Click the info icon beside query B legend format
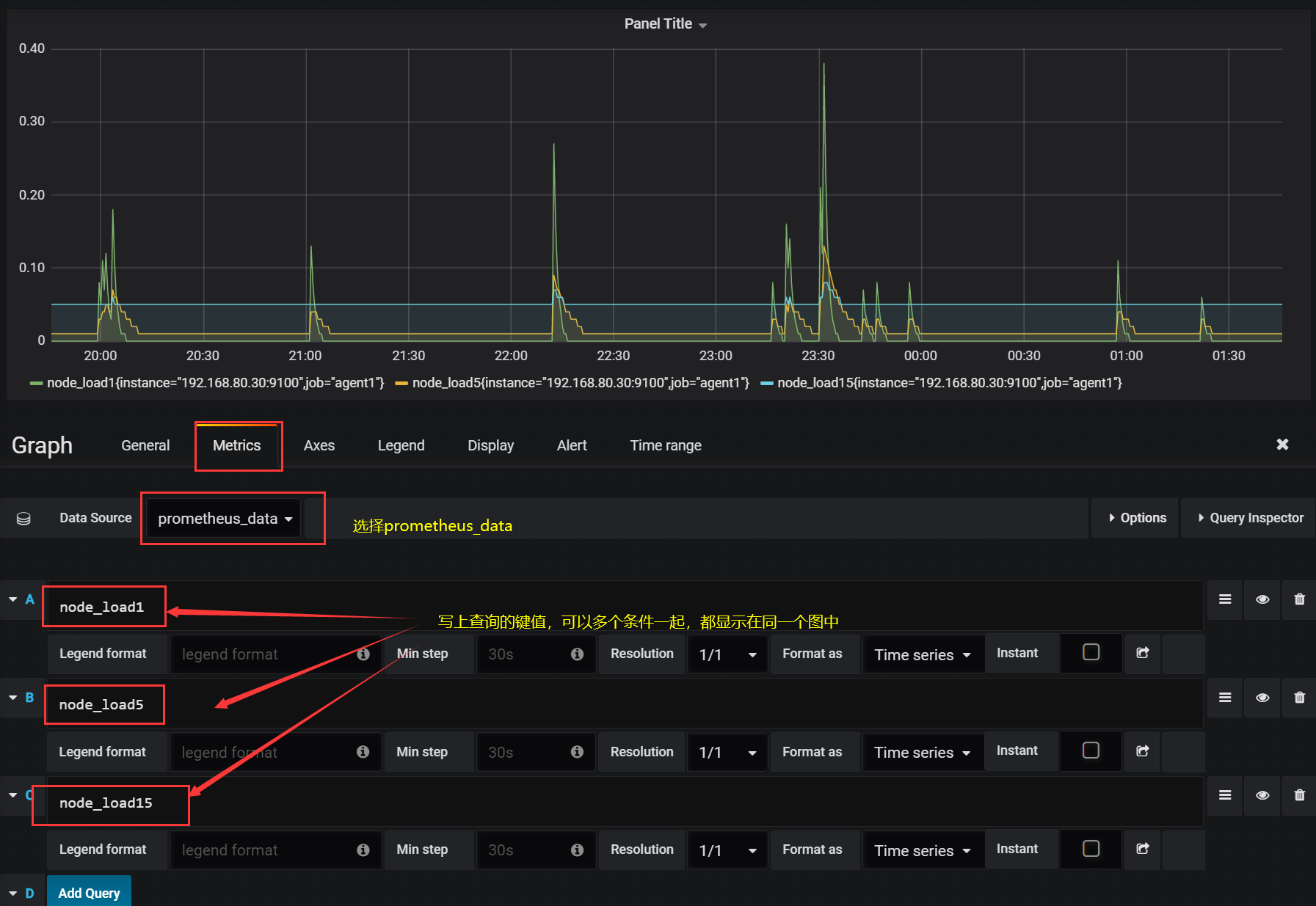The width and height of the screenshot is (1316, 906). [363, 752]
